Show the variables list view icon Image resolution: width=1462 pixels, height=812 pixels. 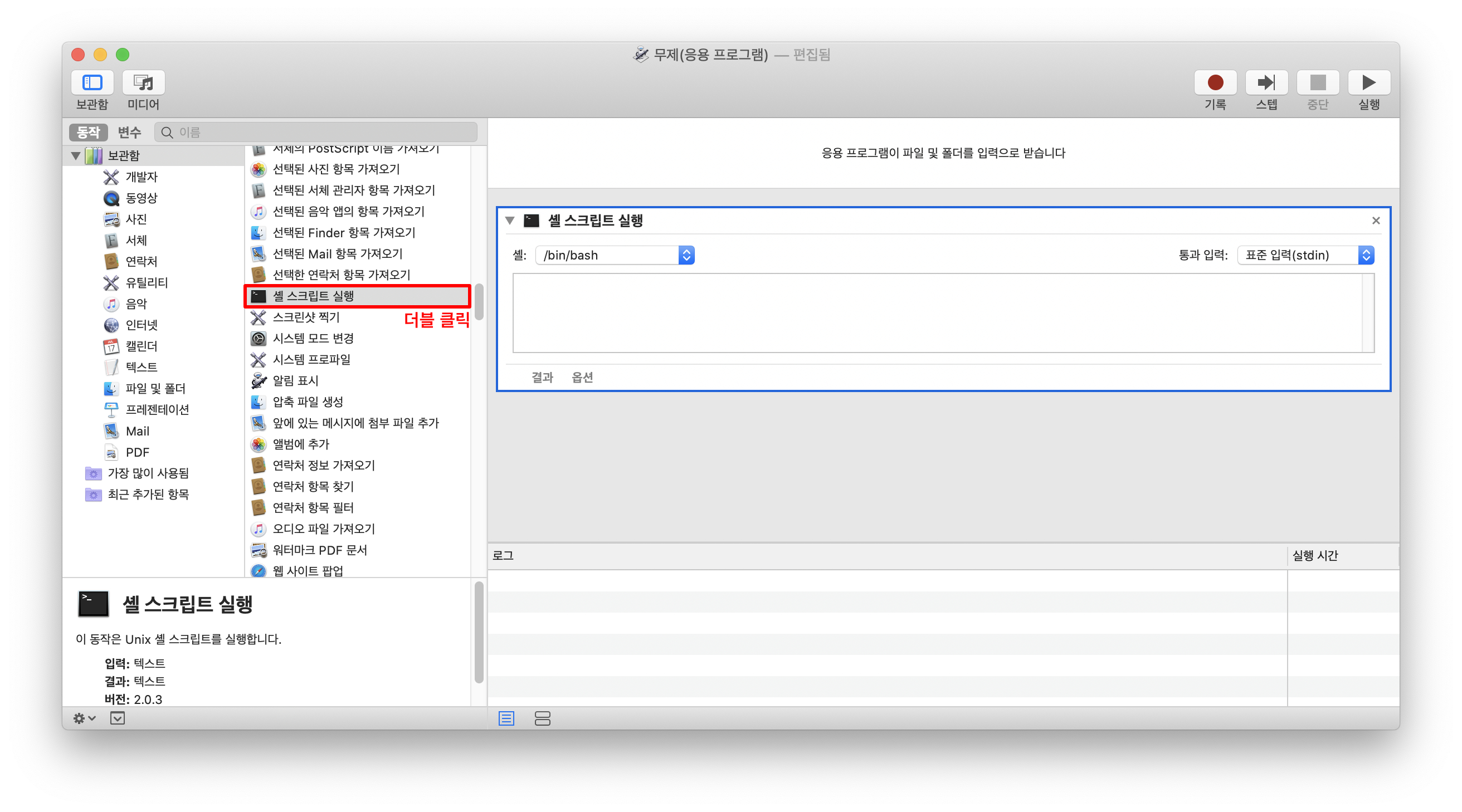coord(542,718)
